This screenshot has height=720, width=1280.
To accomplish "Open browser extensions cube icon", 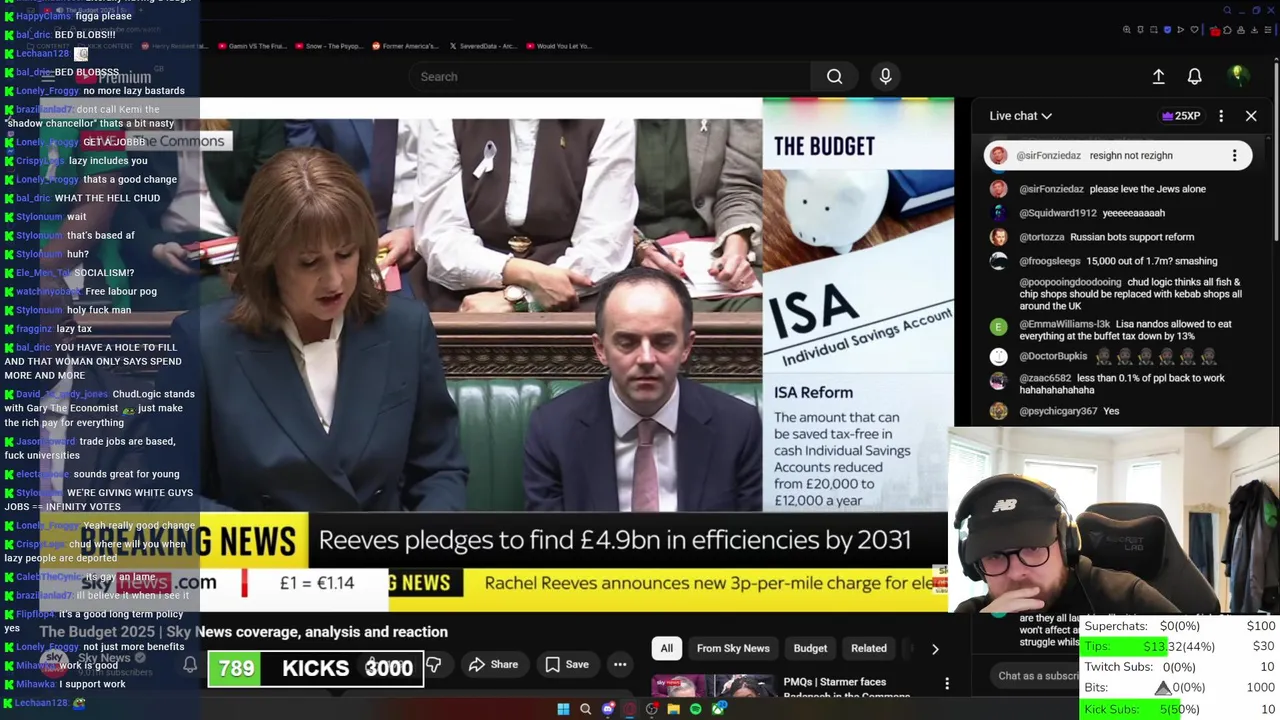I will pos(1227,30).
